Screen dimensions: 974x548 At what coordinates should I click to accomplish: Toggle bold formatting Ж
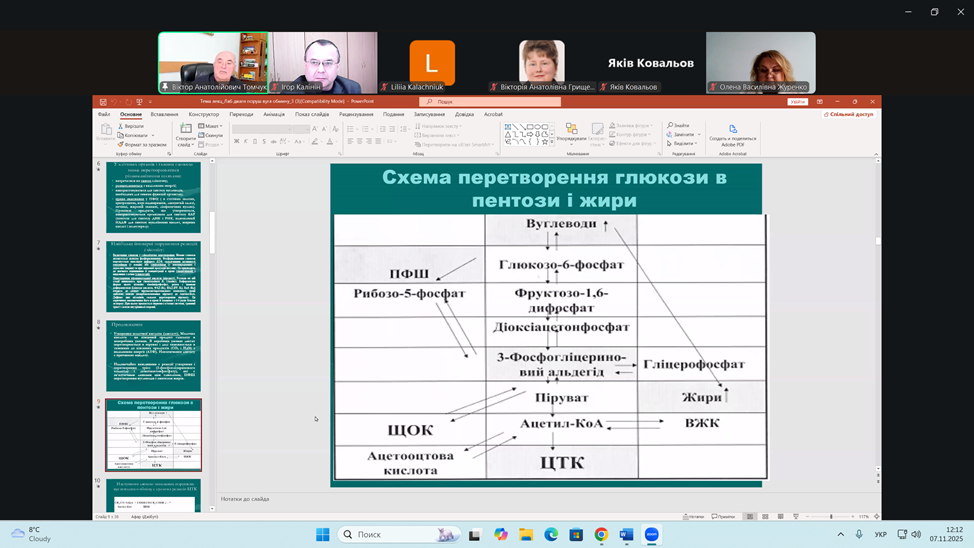[237, 141]
